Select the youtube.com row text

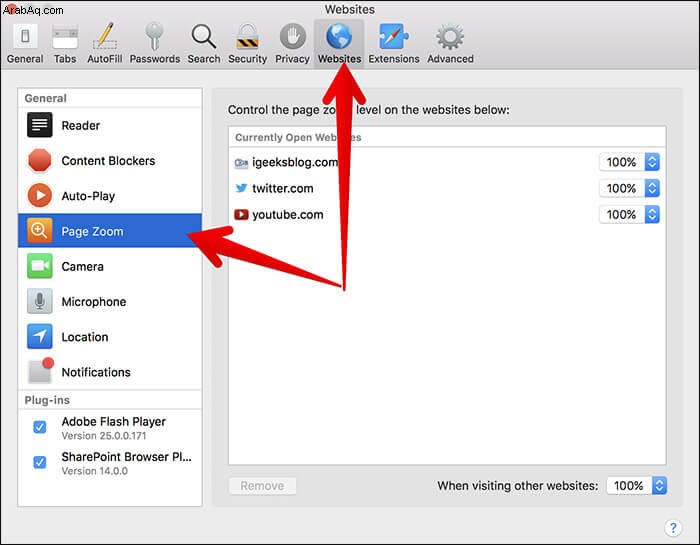pyautogui.click(x=288, y=215)
